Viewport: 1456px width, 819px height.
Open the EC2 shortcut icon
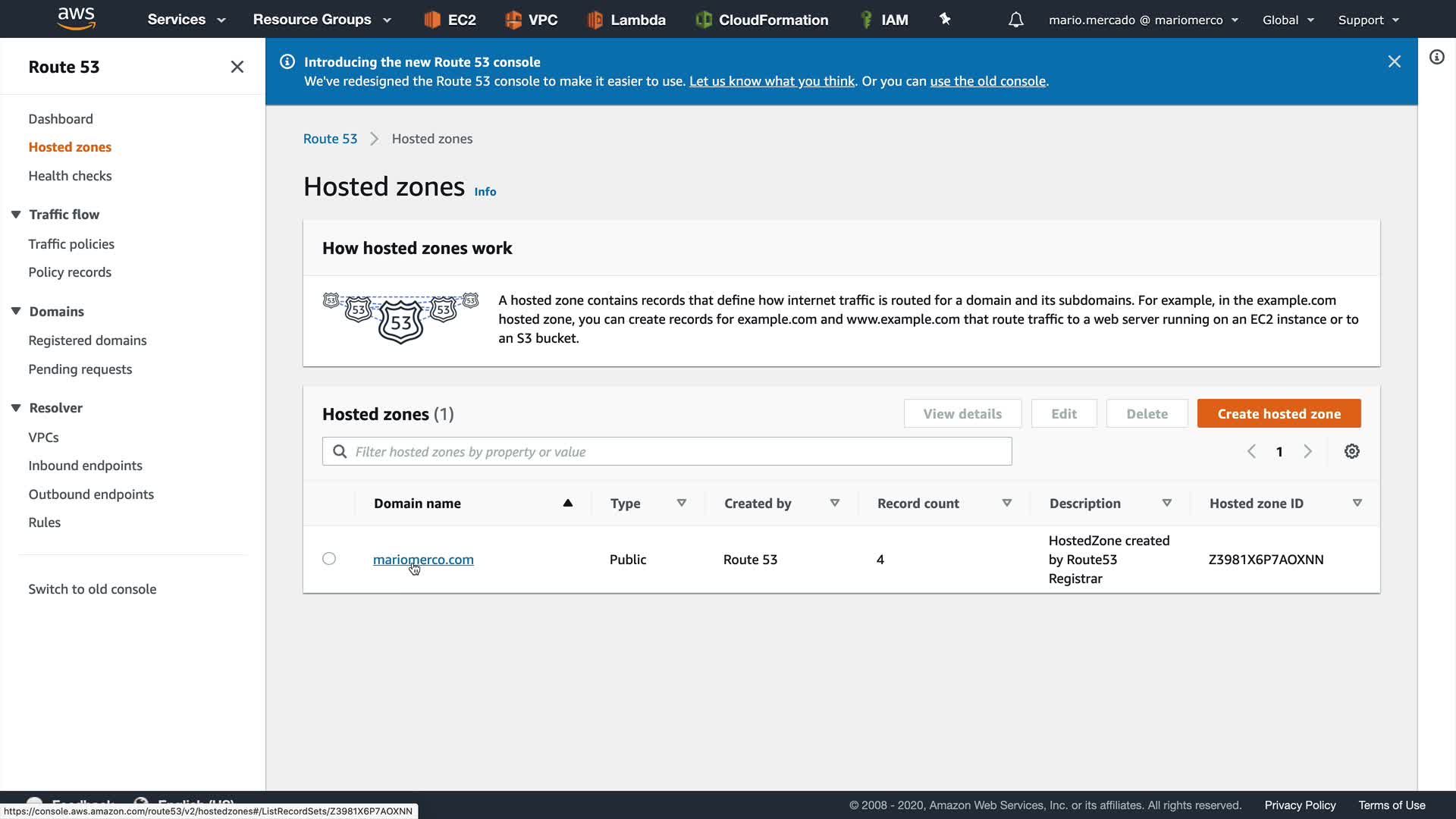click(x=432, y=20)
